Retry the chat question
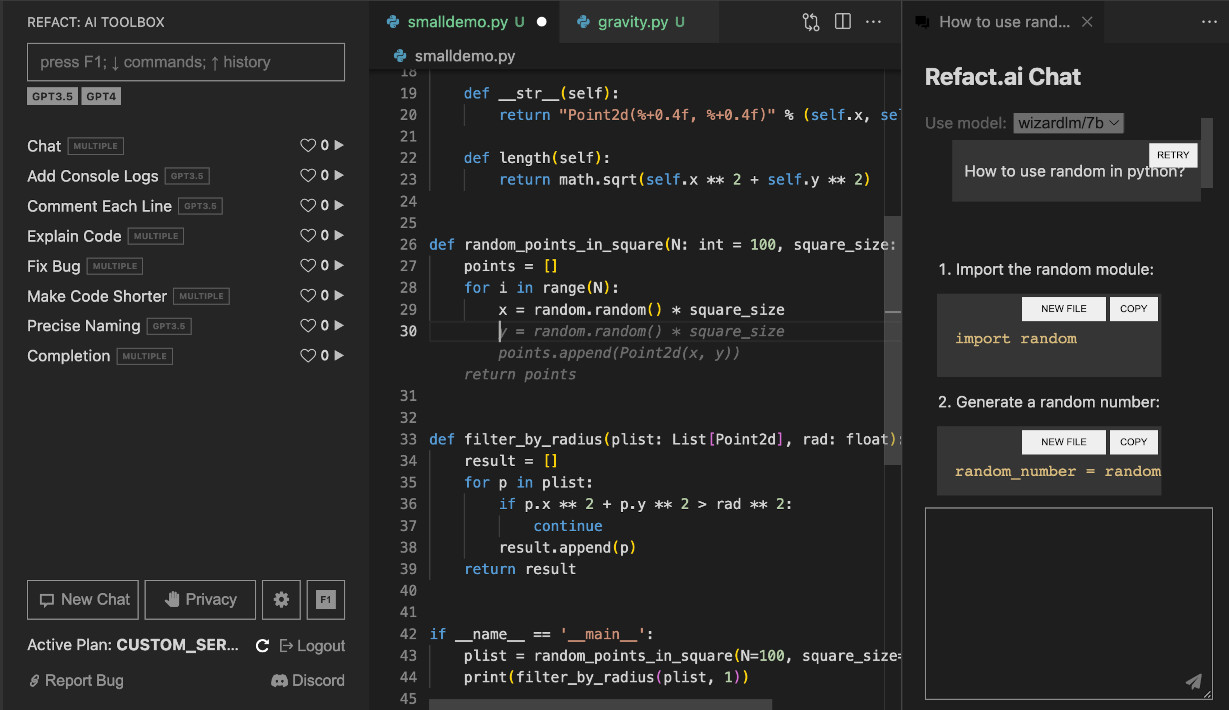The image size is (1229, 710). [x=1173, y=155]
